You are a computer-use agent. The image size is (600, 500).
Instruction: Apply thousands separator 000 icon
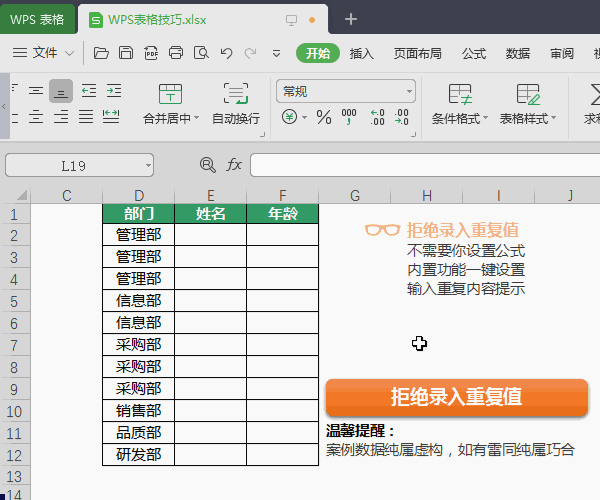(349, 117)
